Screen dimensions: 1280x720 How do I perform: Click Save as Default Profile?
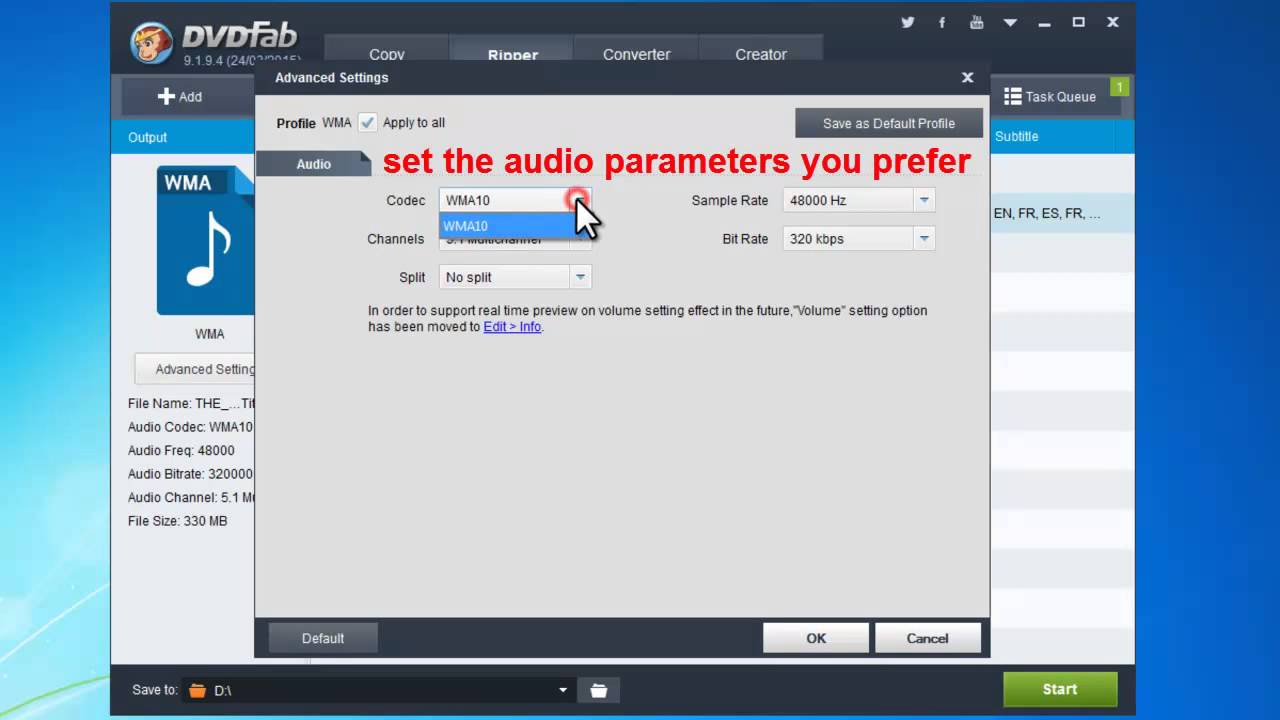tap(889, 123)
